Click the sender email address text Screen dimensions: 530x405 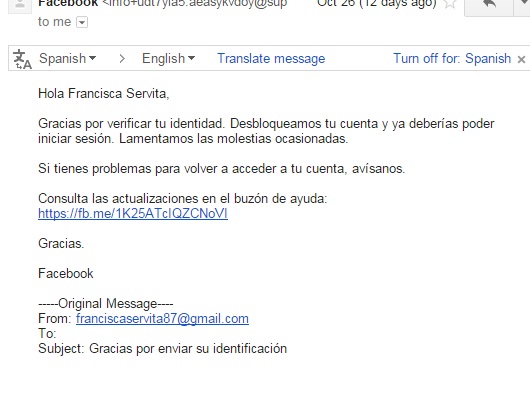195,4
